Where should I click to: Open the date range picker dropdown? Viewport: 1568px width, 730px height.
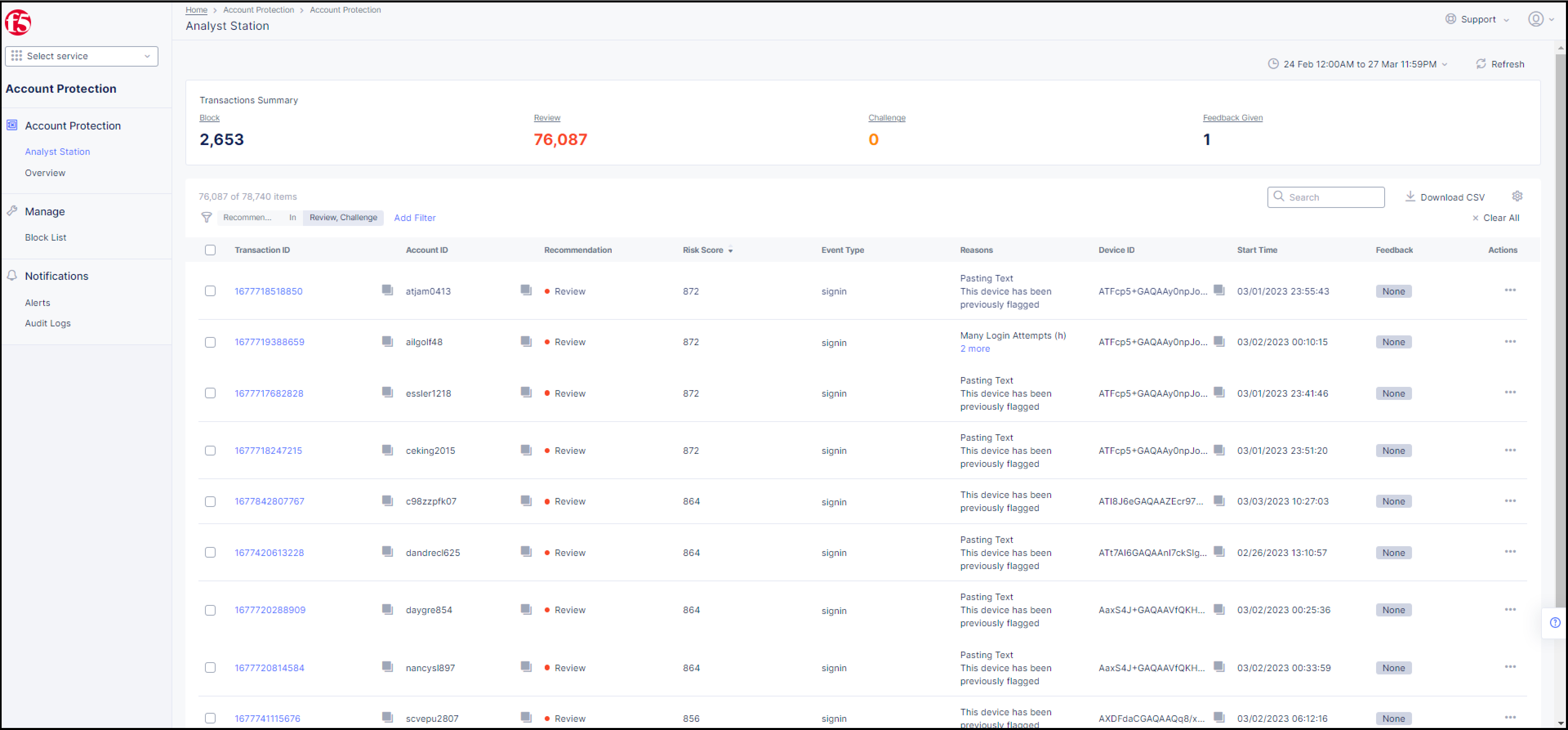1359,64
